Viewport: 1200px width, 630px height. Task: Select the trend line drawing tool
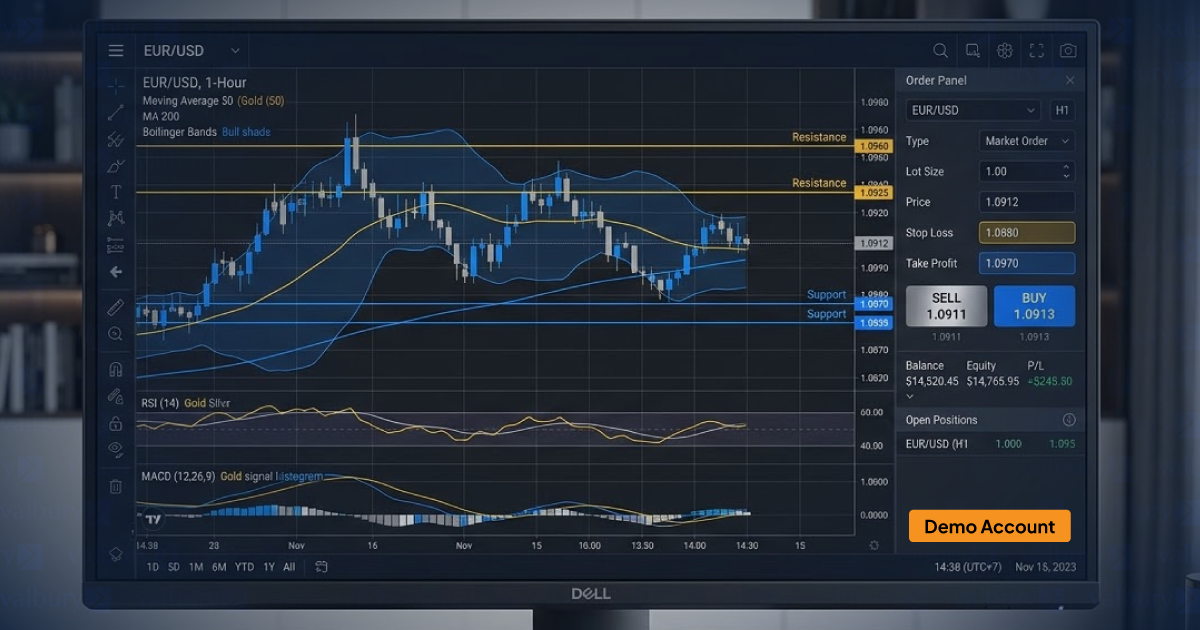116,112
